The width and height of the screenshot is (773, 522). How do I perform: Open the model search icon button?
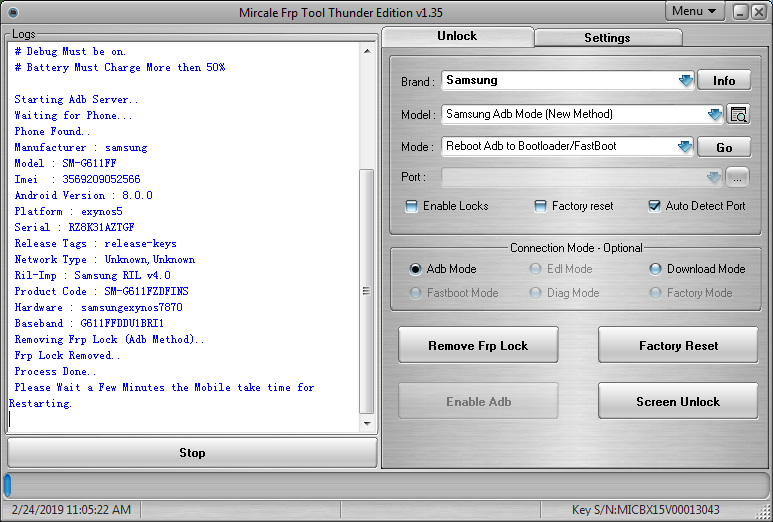[738, 114]
